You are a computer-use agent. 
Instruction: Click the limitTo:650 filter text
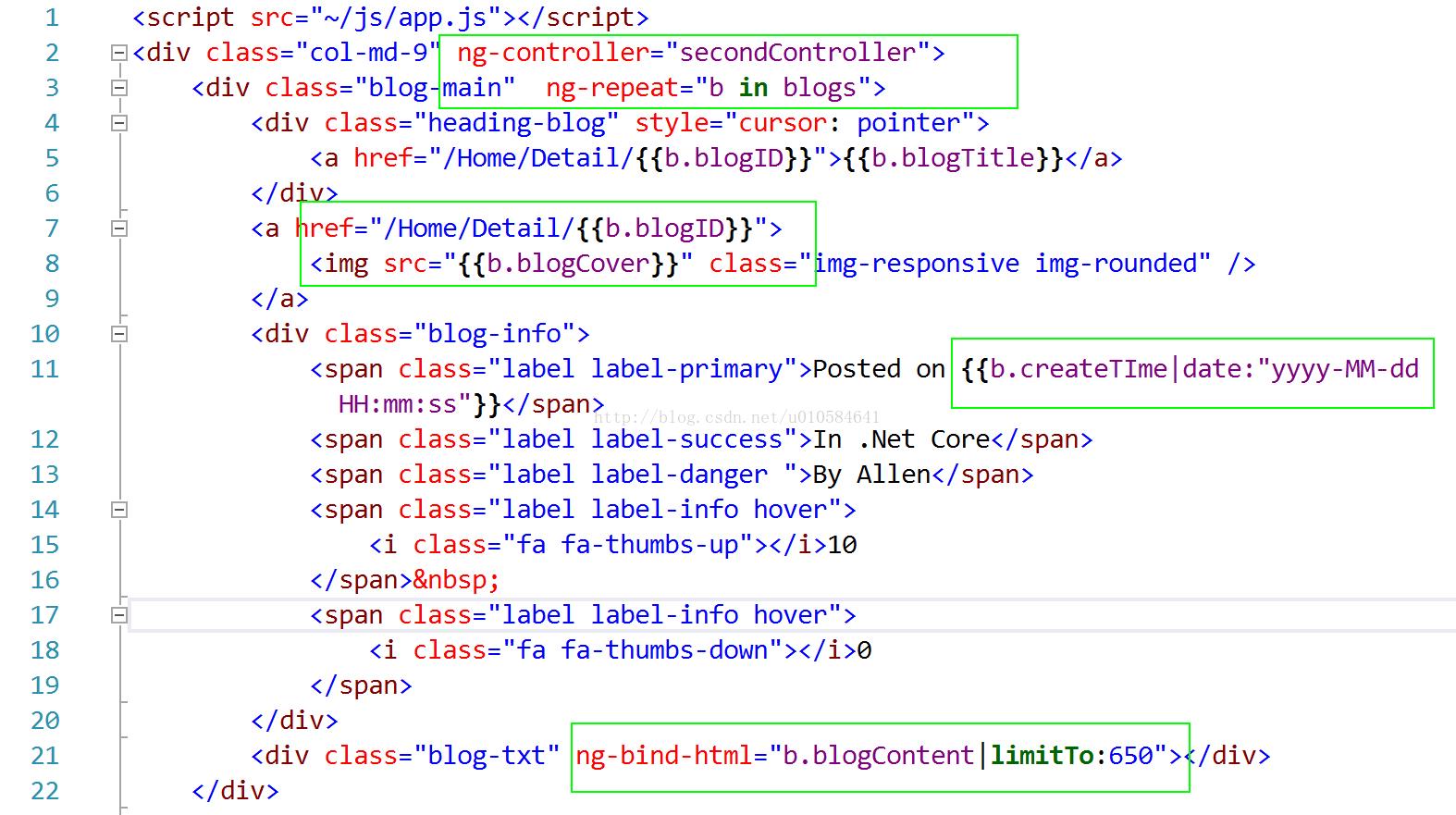1072,756
